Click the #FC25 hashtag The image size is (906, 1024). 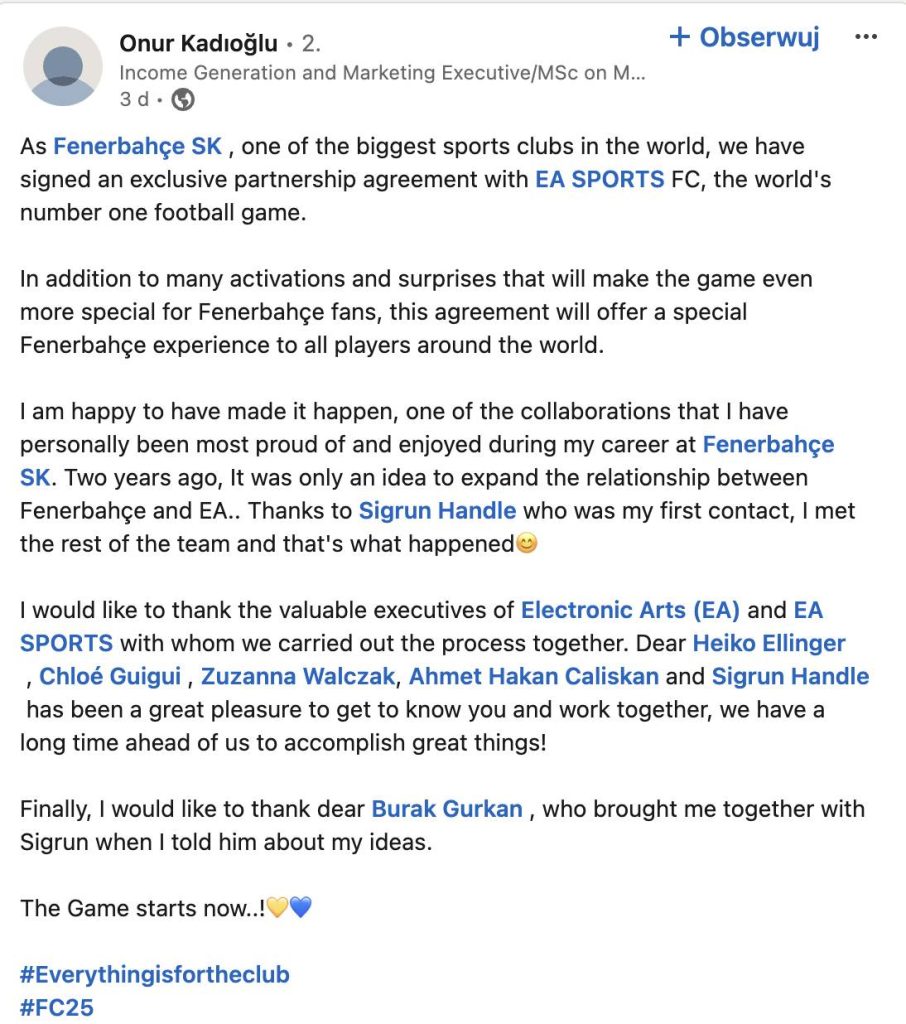click(x=57, y=1007)
